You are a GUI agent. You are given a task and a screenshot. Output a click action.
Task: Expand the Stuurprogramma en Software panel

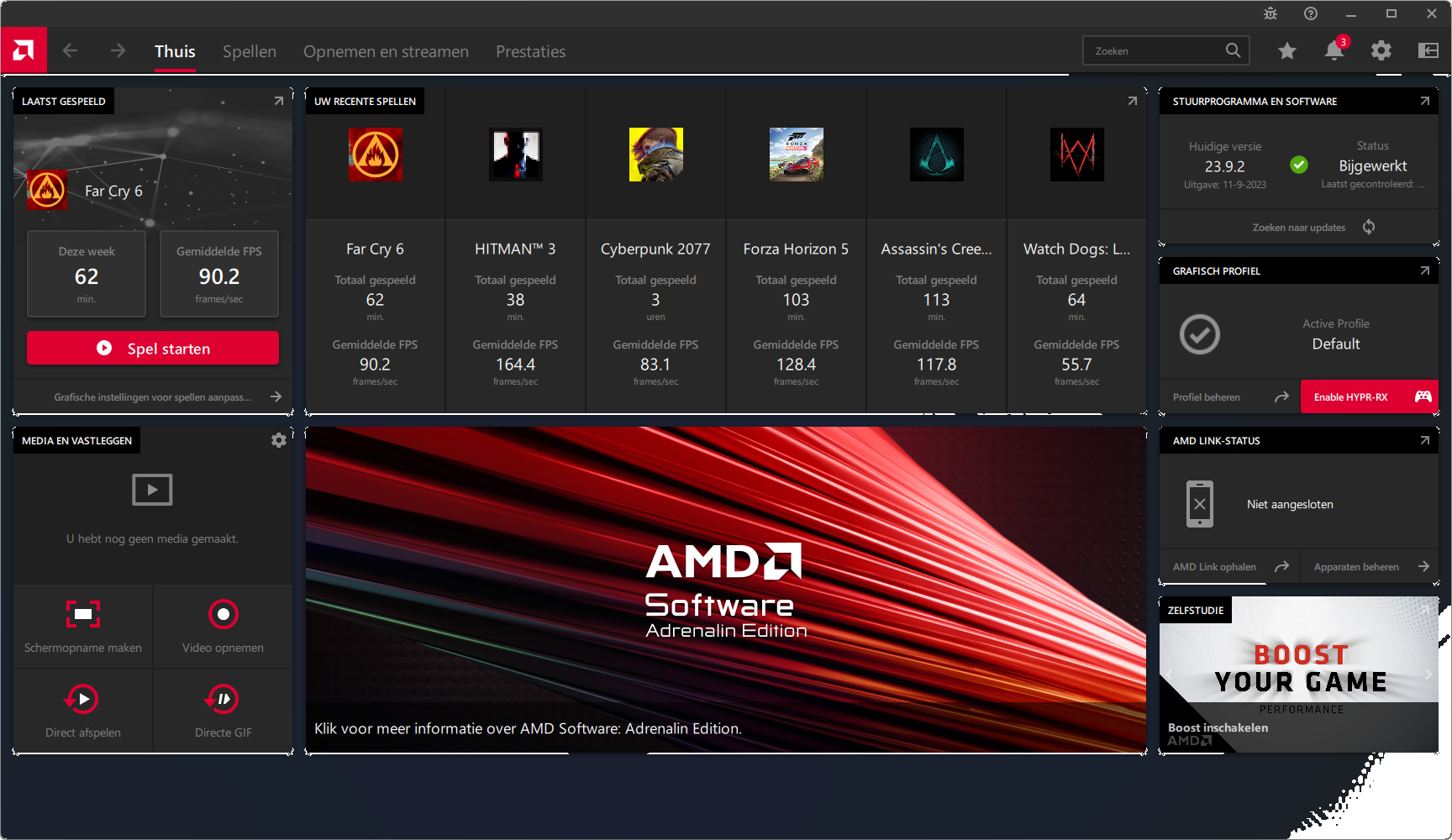[x=1424, y=101]
